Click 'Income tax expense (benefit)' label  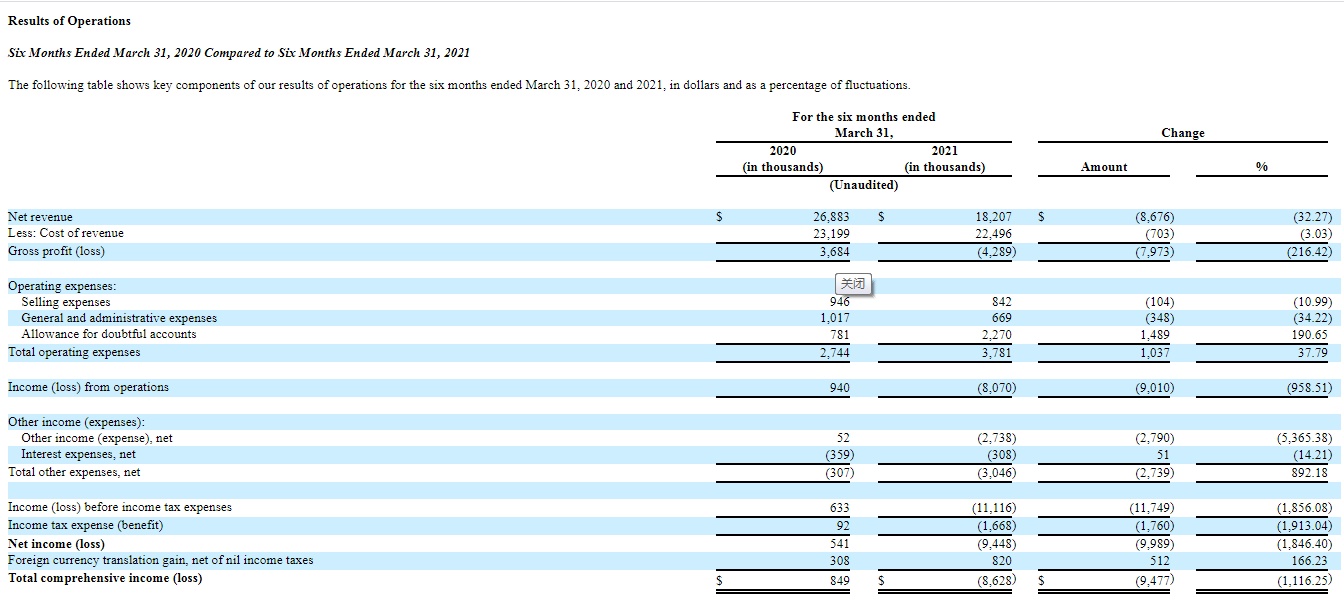[85, 525]
